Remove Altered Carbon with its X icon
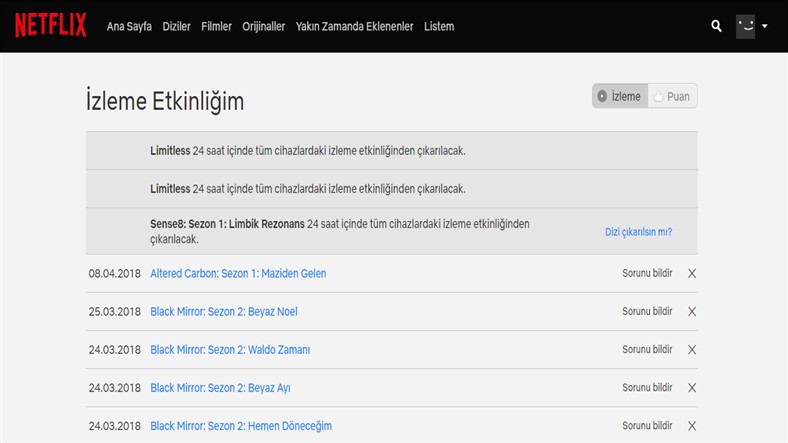This screenshot has height=443, width=788. [x=692, y=274]
